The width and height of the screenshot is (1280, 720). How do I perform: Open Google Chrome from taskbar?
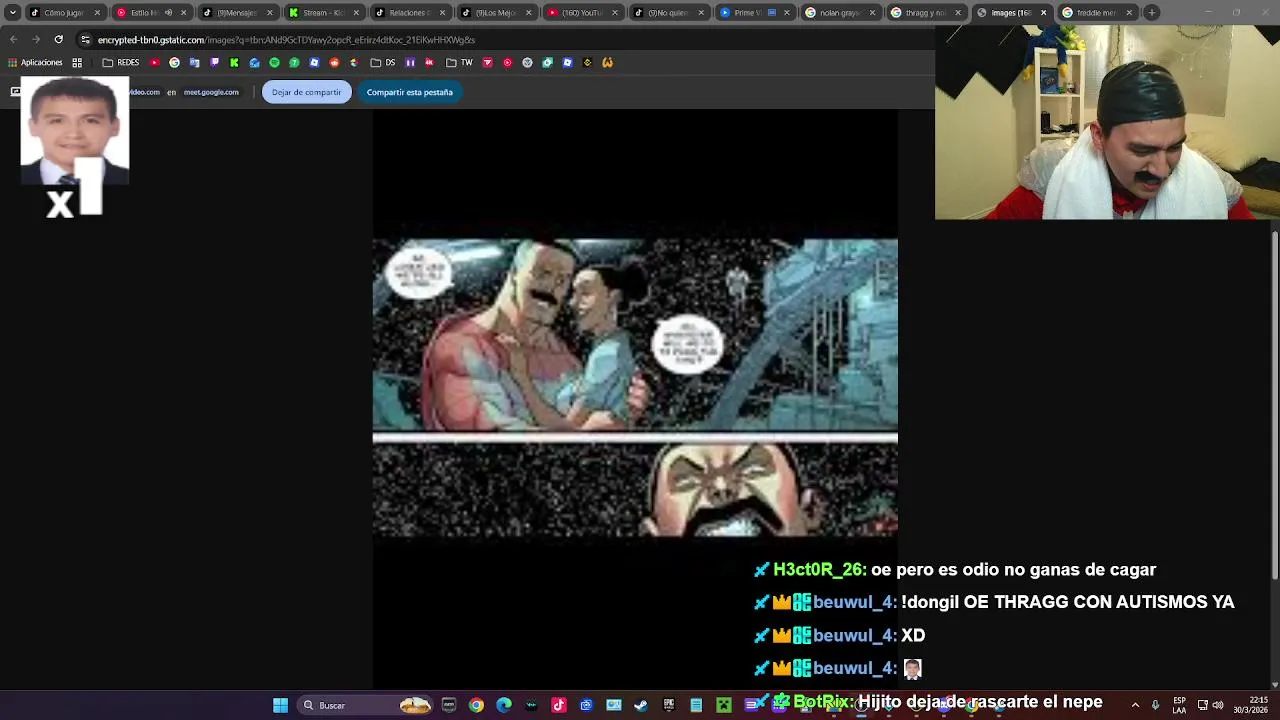click(476, 705)
